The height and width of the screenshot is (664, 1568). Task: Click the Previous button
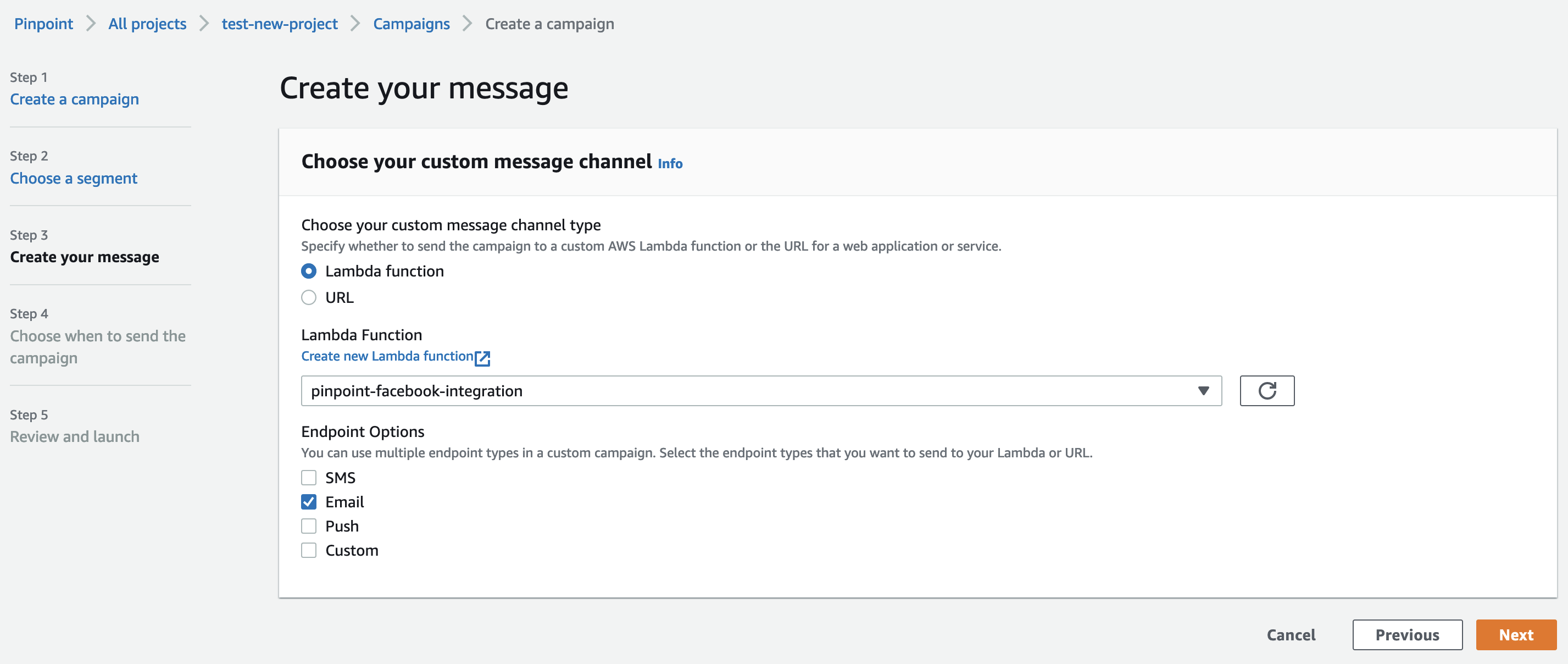[x=1406, y=635]
